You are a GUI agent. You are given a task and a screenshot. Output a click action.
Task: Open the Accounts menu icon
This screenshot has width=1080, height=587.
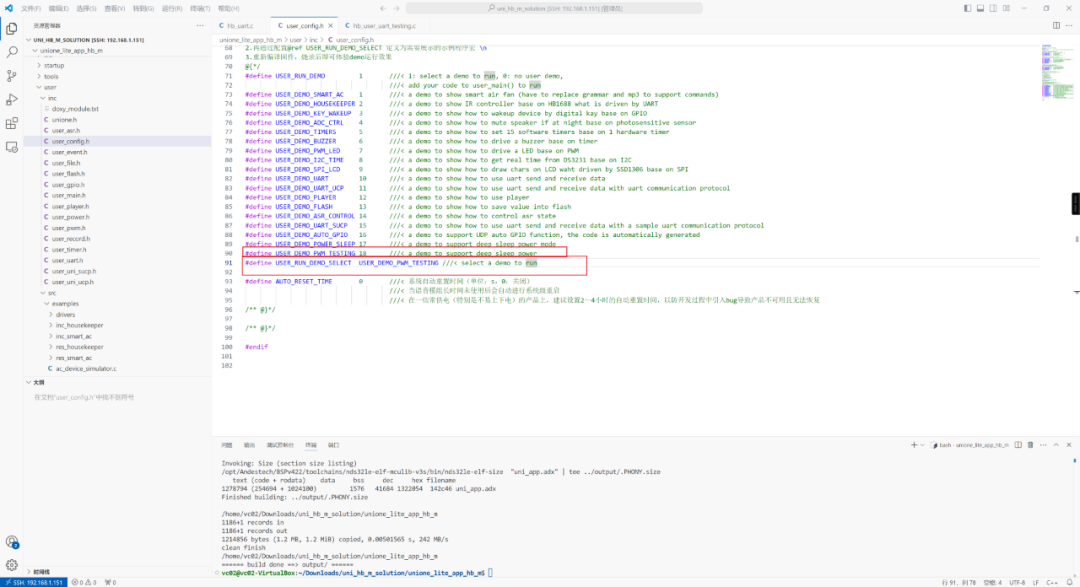12,542
